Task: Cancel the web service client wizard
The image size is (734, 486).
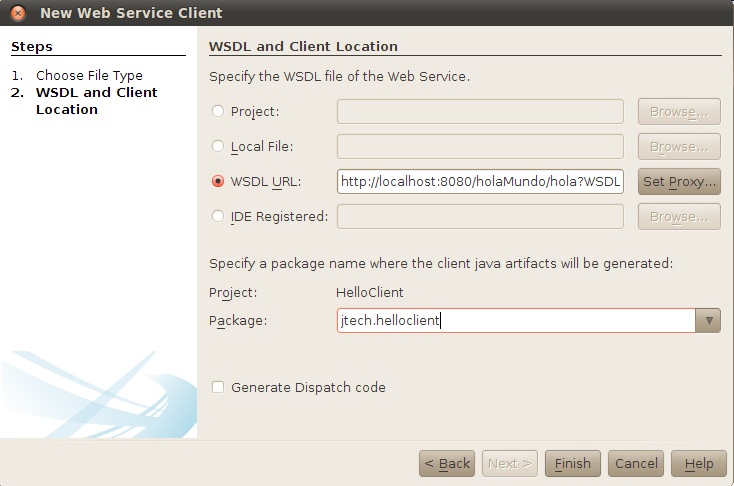Action: [636, 463]
